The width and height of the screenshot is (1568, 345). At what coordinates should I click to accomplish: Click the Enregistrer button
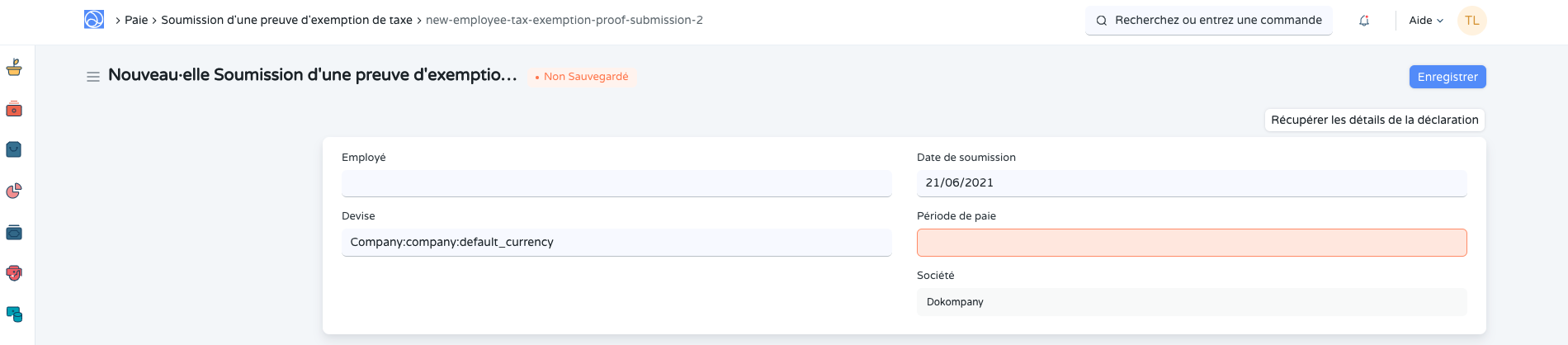point(1447,77)
